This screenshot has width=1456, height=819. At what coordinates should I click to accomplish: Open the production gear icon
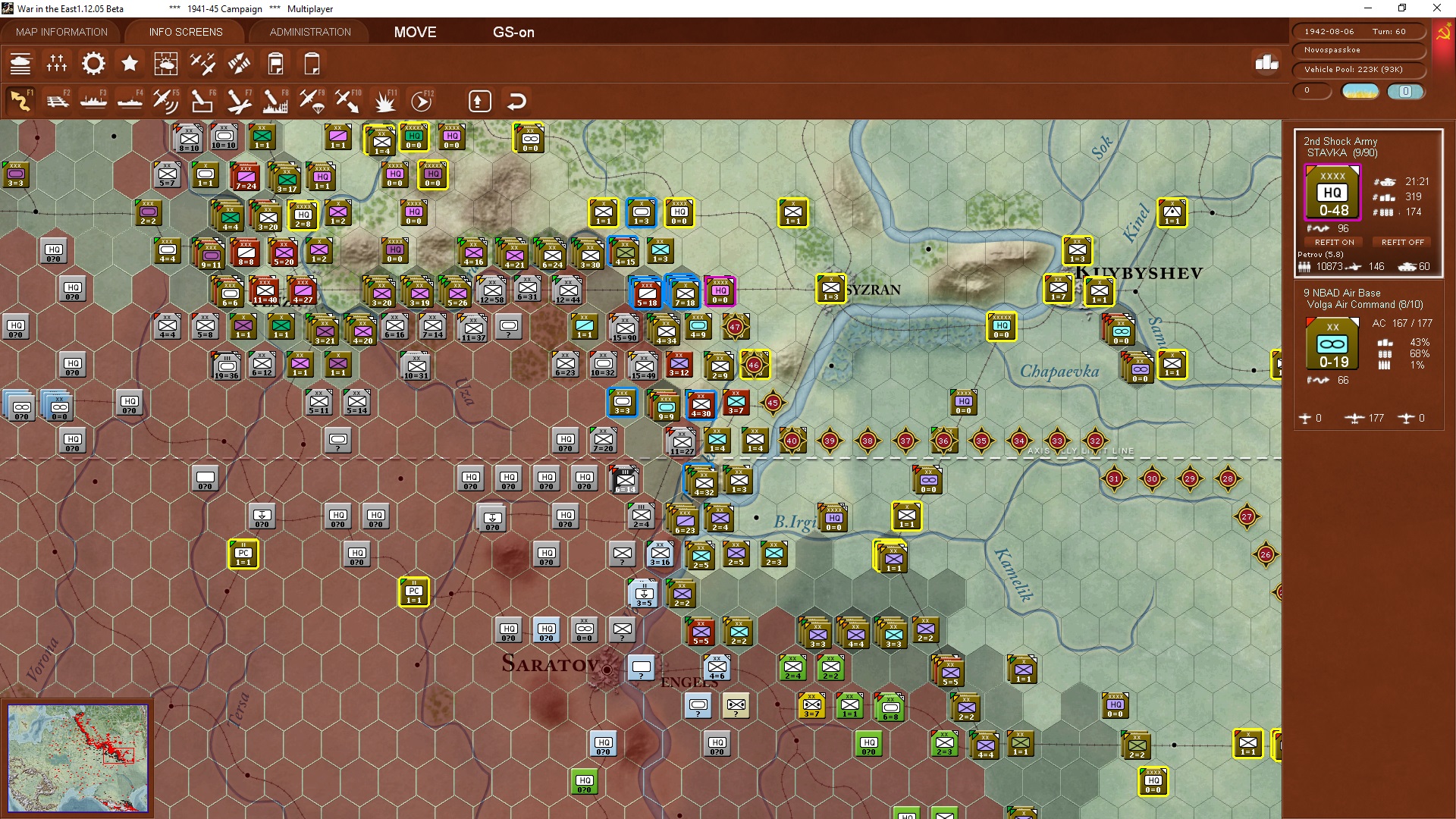click(x=93, y=64)
